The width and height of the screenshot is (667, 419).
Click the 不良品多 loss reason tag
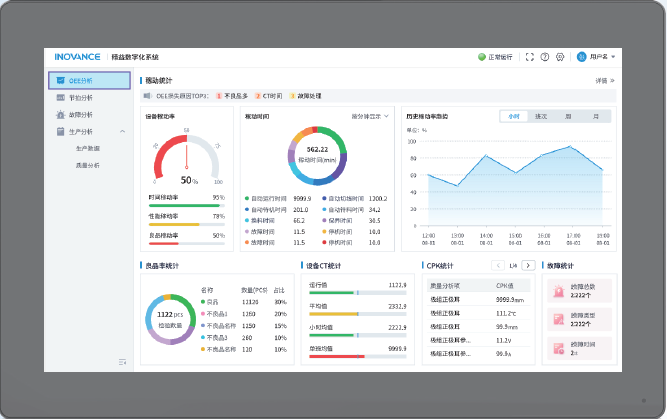click(x=232, y=96)
